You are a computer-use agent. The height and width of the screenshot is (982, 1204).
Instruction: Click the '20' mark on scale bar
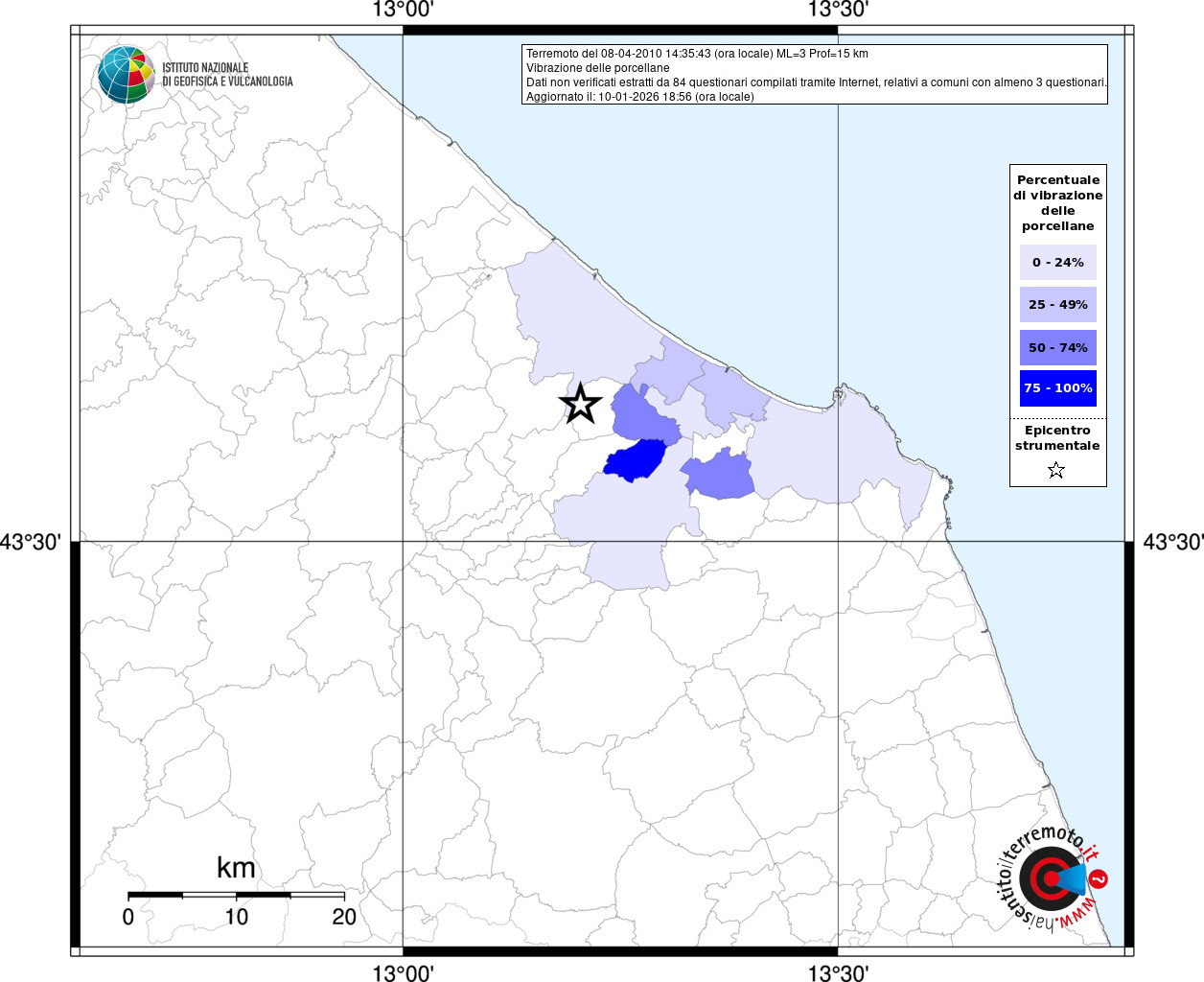tap(344, 917)
